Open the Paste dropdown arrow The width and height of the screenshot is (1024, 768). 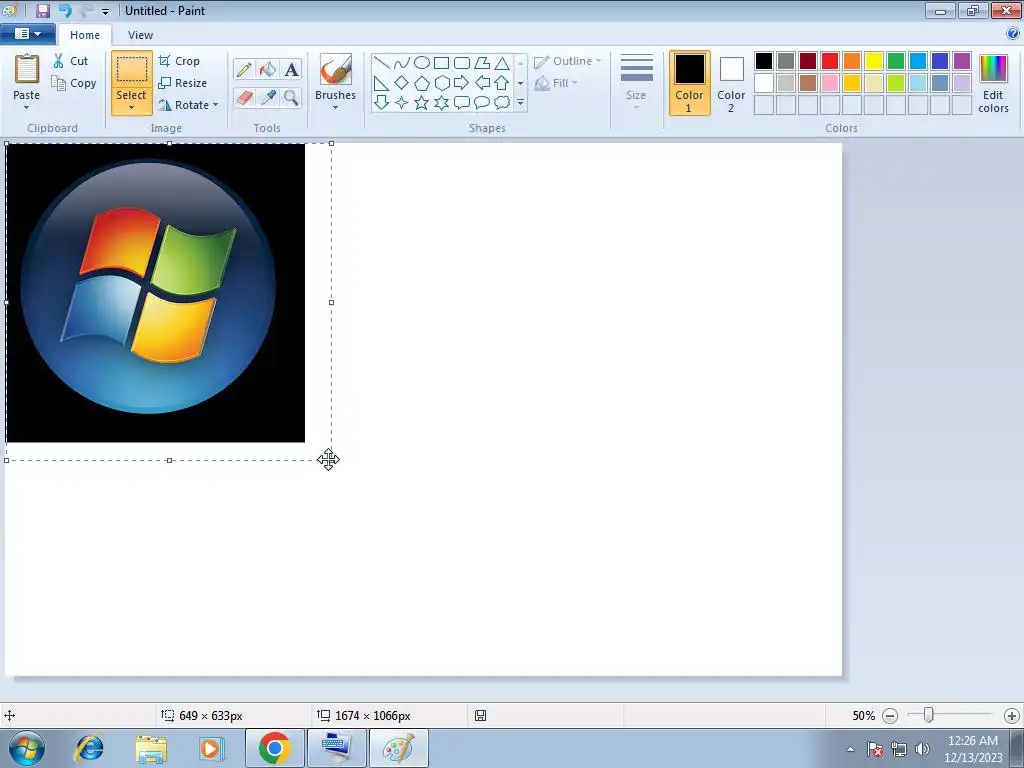click(26, 108)
